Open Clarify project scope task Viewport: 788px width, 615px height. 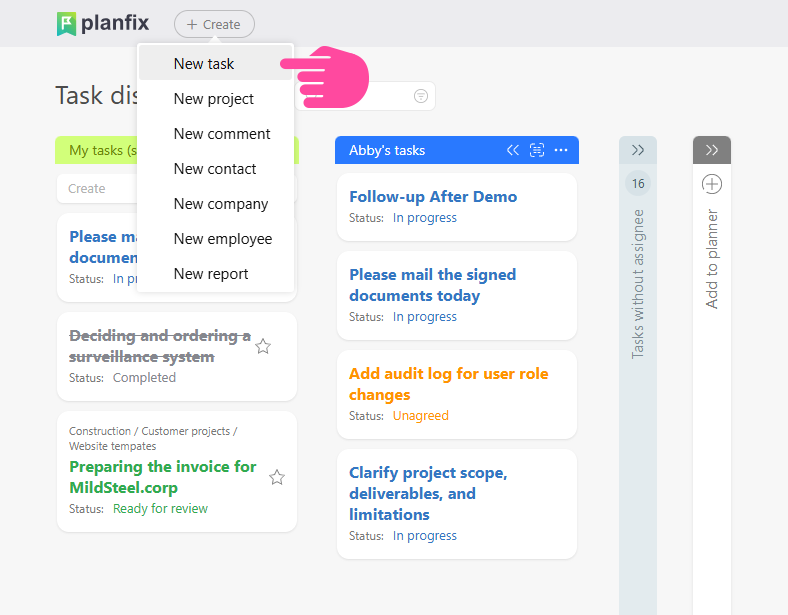[x=428, y=493]
